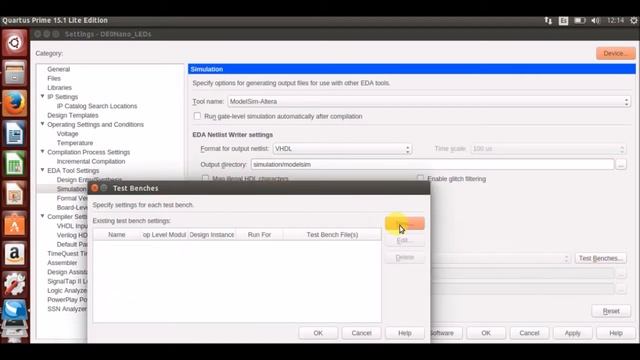Viewport: 640px width, 360px height.
Task: Select Temperature category
Action: (x=75, y=143)
